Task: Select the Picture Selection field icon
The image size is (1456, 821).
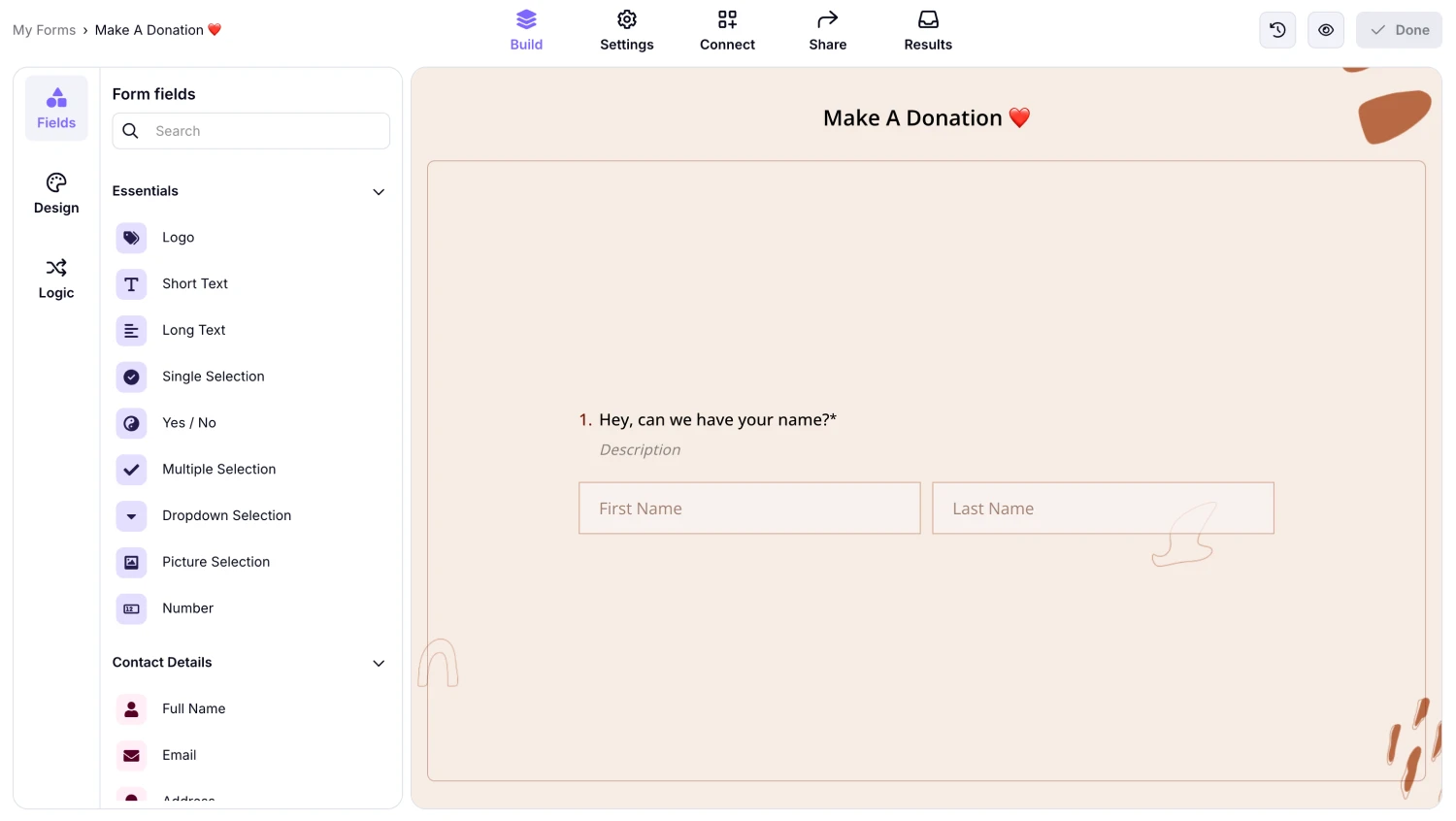Action: pyautogui.click(x=131, y=562)
